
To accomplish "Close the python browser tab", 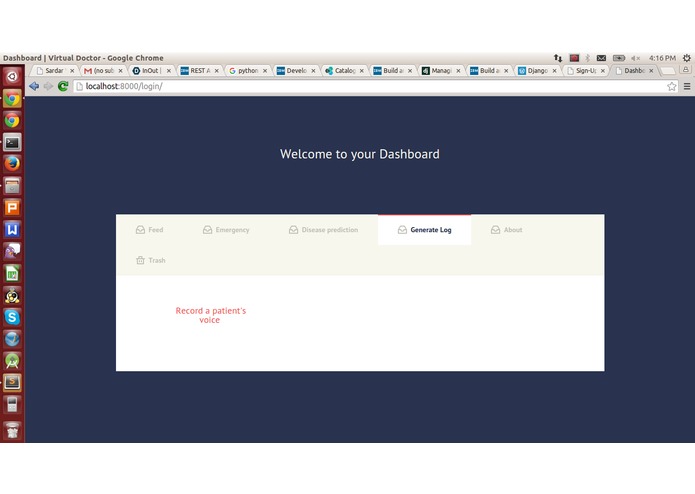I will pyautogui.click(x=265, y=70).
